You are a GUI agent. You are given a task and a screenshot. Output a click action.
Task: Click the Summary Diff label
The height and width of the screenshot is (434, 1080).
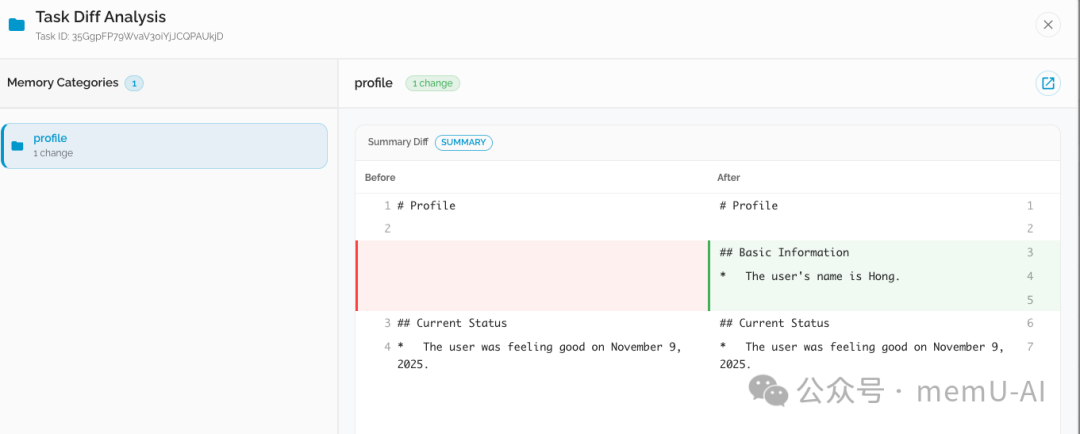pyautogui.click(x=397, y=142)
